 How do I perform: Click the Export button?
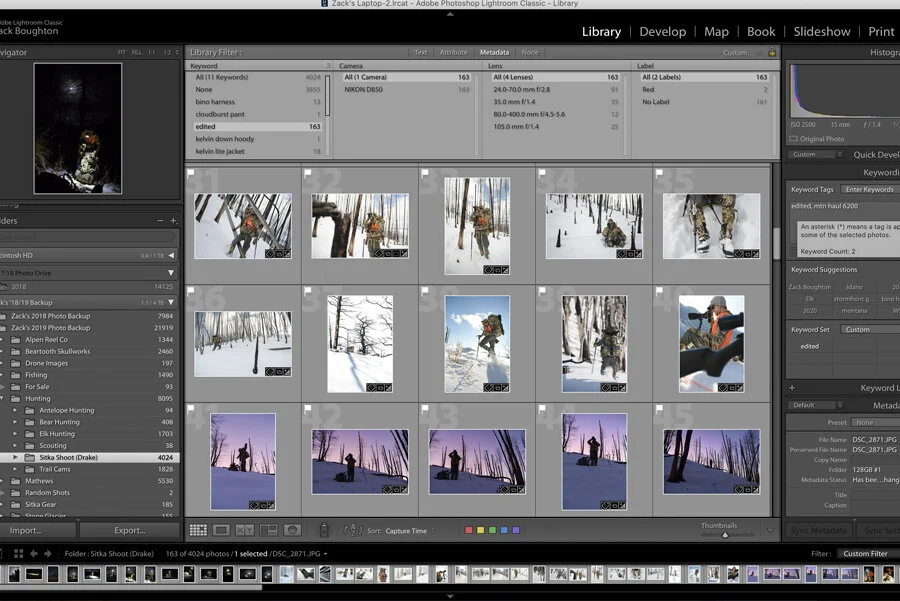pos(130,530)
